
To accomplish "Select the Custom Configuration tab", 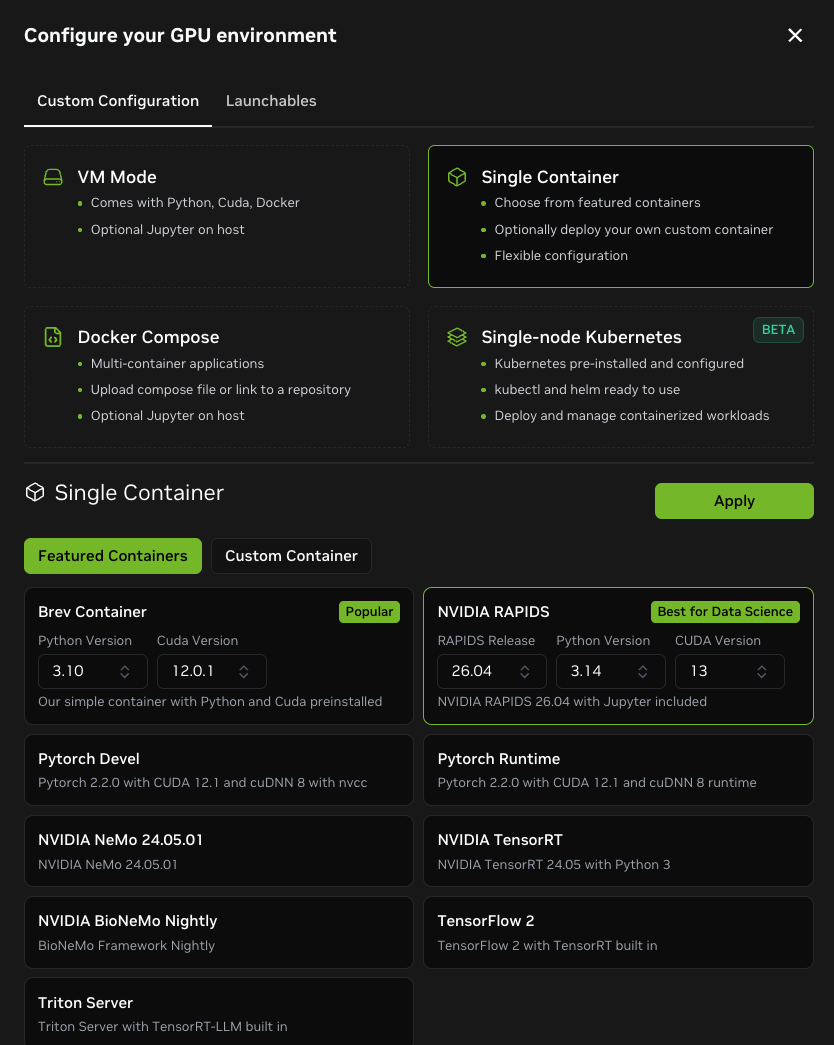I will [118, 101].
